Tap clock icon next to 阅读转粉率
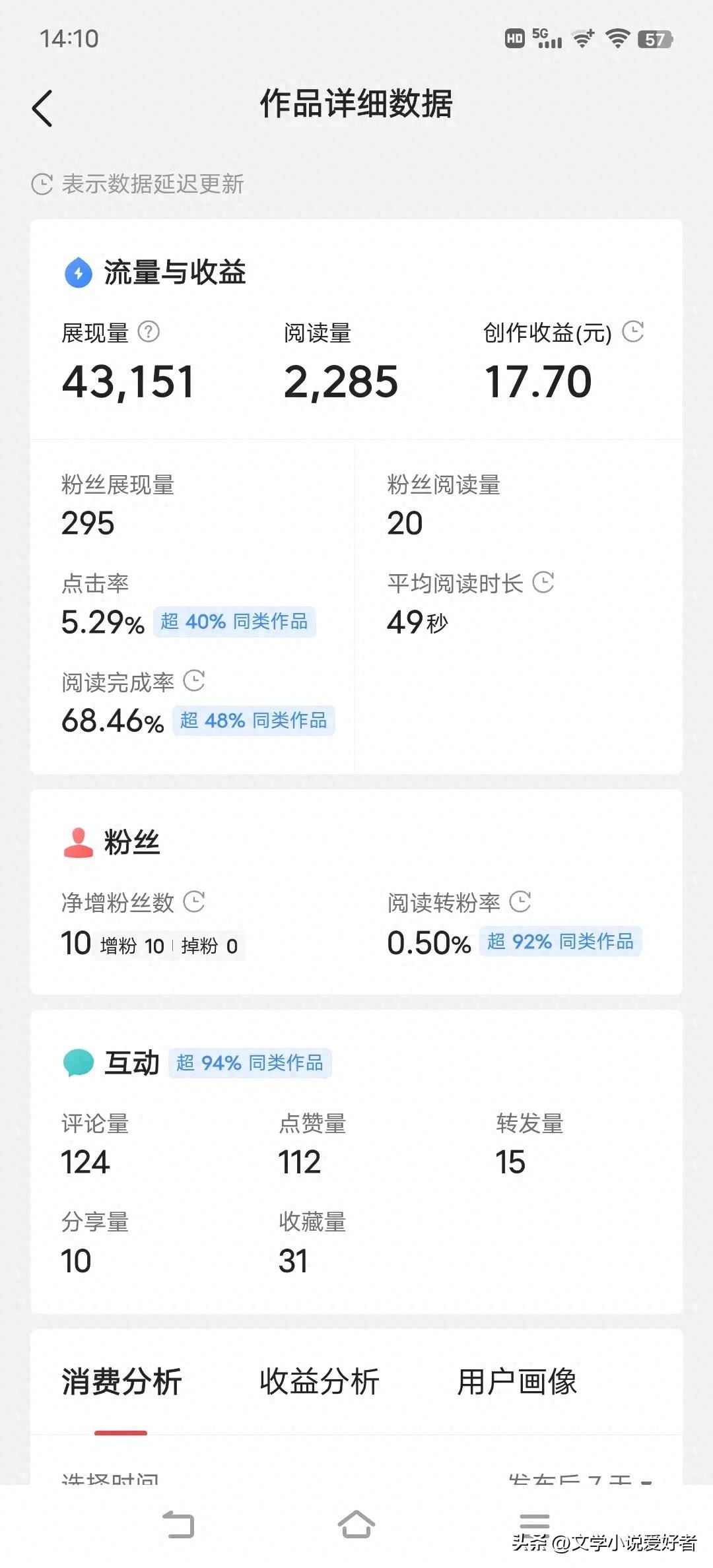The width and height of the screenshot is (713, 1568). click(x=520, y=901)
